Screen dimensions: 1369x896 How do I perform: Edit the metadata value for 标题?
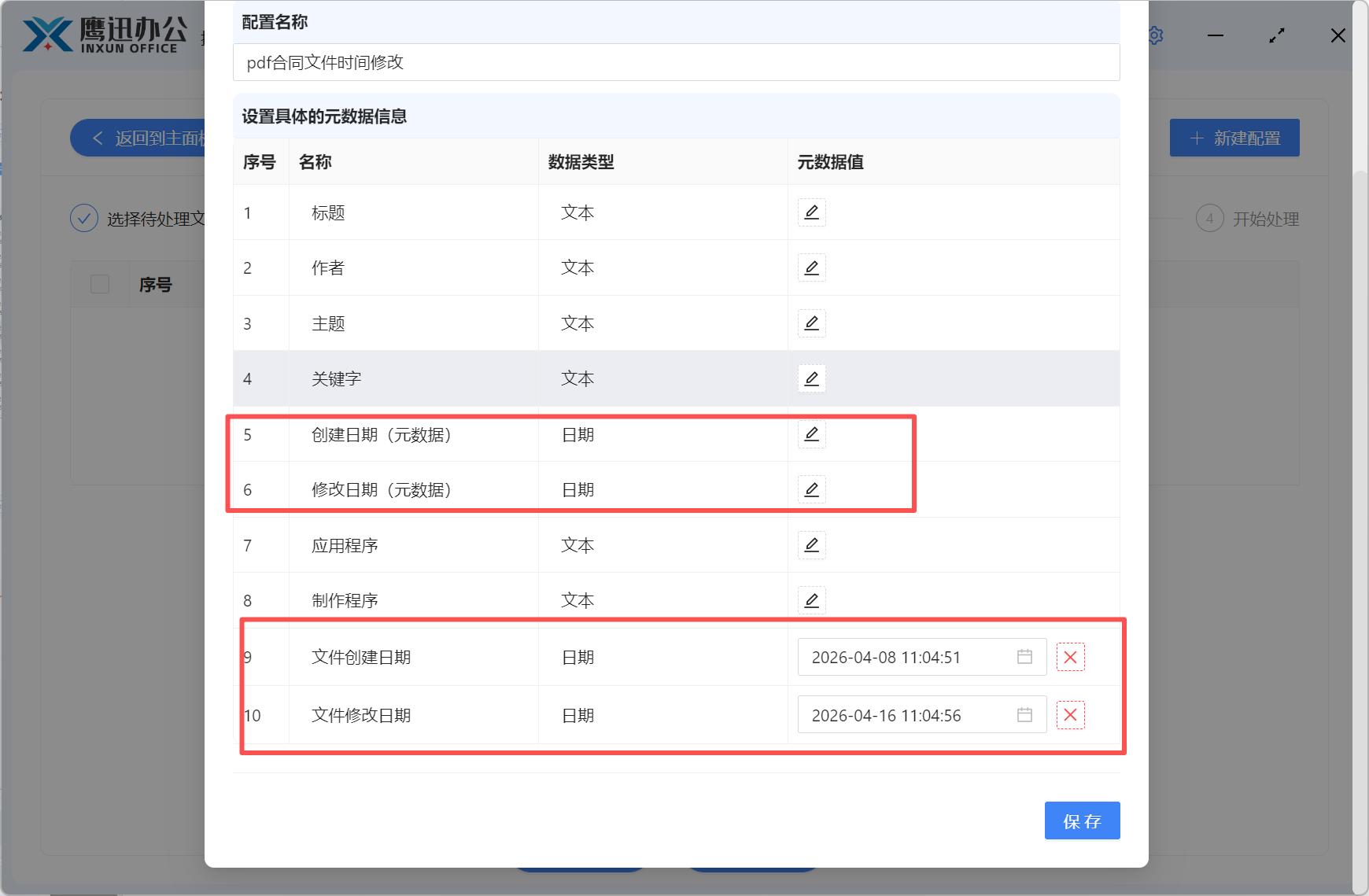click(811, 212)
